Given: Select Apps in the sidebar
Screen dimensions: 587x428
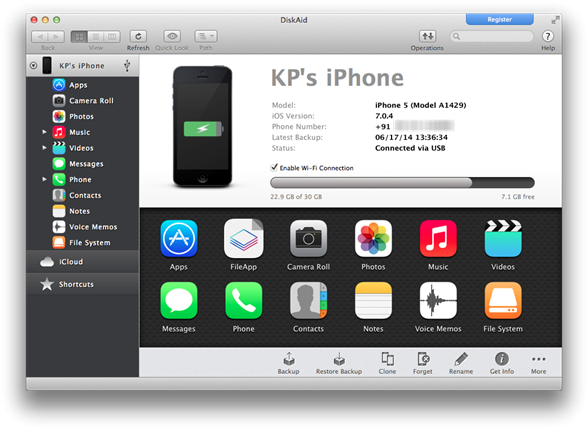Looking at the screenshot, I should click(82, 85).
